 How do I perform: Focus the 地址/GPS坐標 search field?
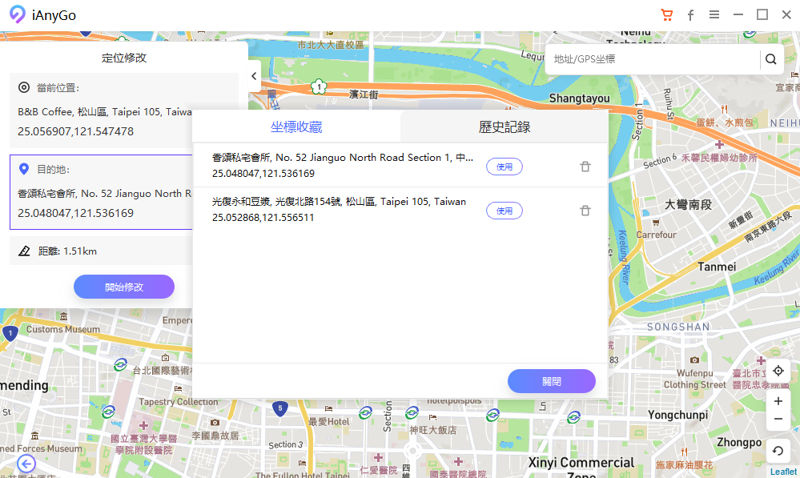tap(653, 59)
